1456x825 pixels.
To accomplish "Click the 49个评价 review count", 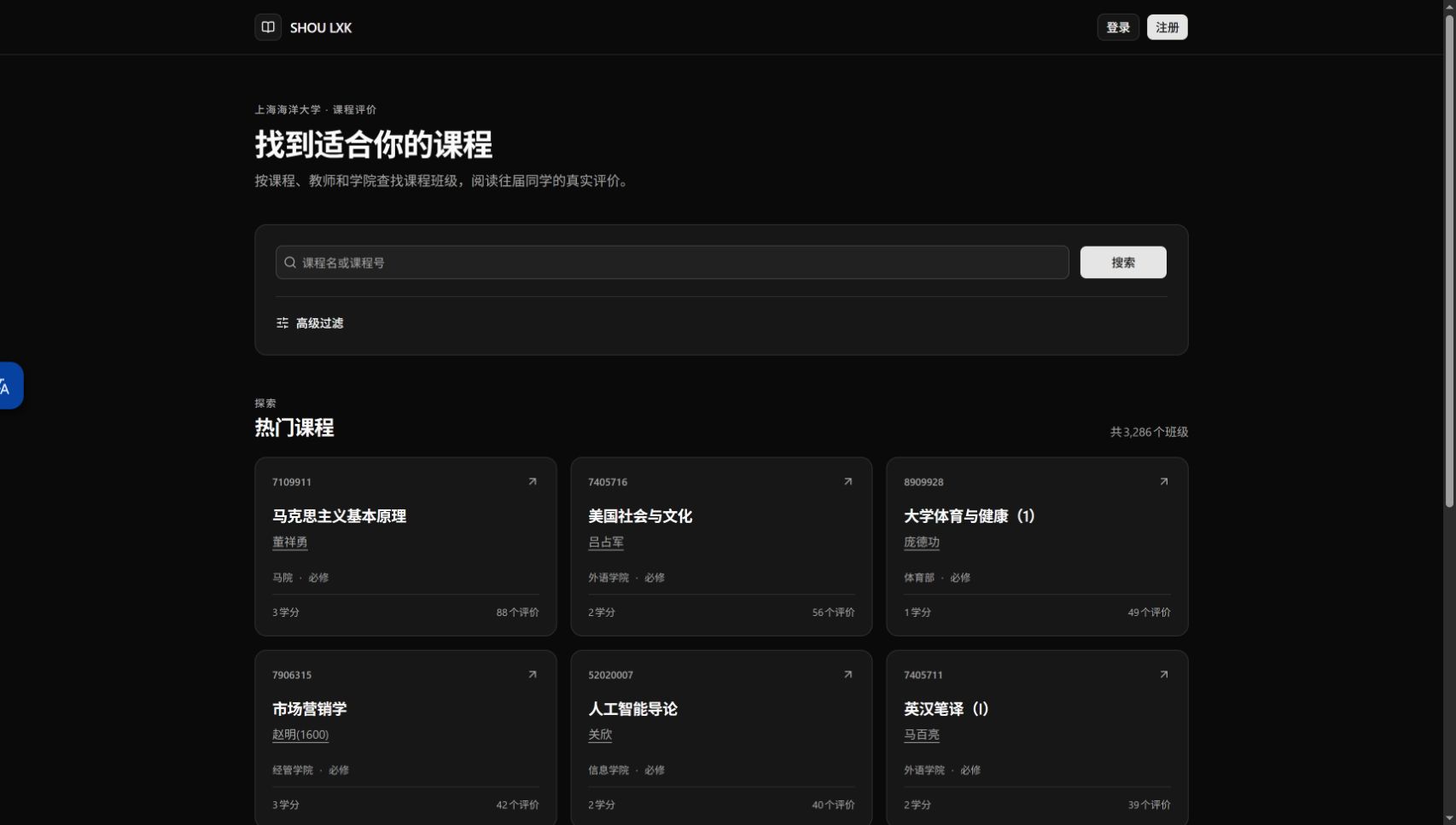I will click(x=1150, y=613).
